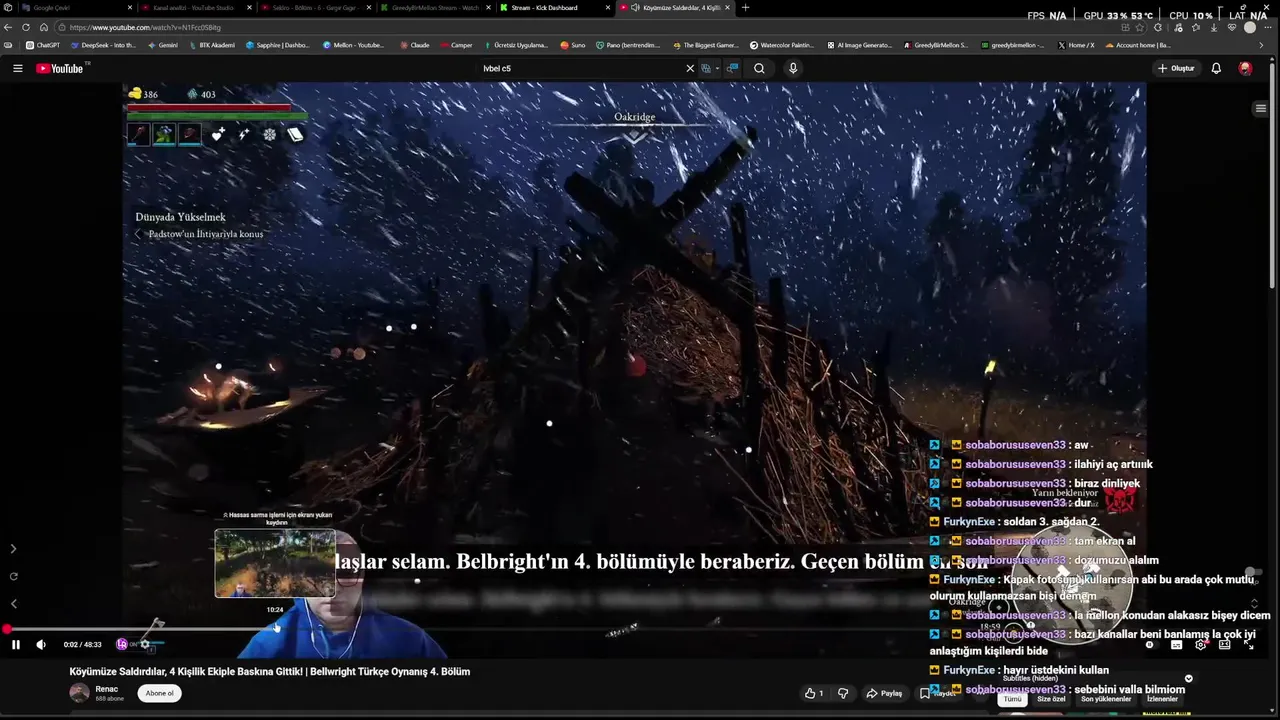This screenshot has width=1280, height=720.
Task: Select the İzlenenler filter chip
Action: 1162,699
